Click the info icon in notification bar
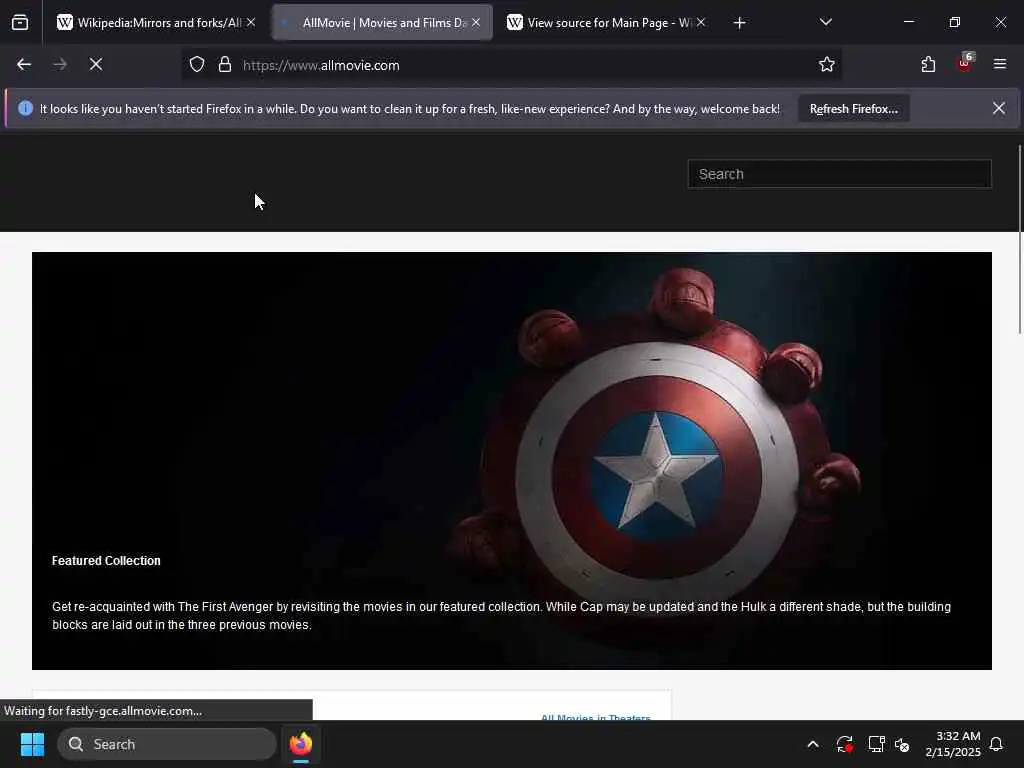The image size is (1024, 768). [x=25, y=108]
